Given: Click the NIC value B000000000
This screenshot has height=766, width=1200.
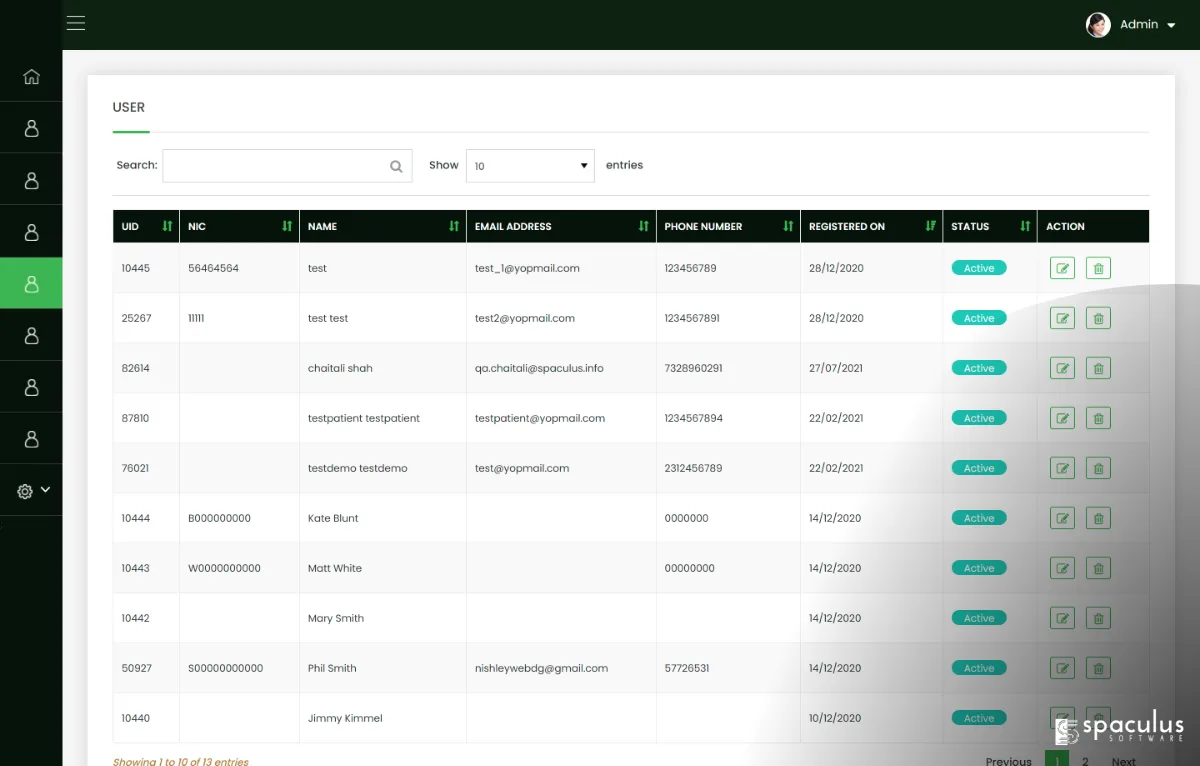Looking at the screenshot, I should (x=219, y=518).
